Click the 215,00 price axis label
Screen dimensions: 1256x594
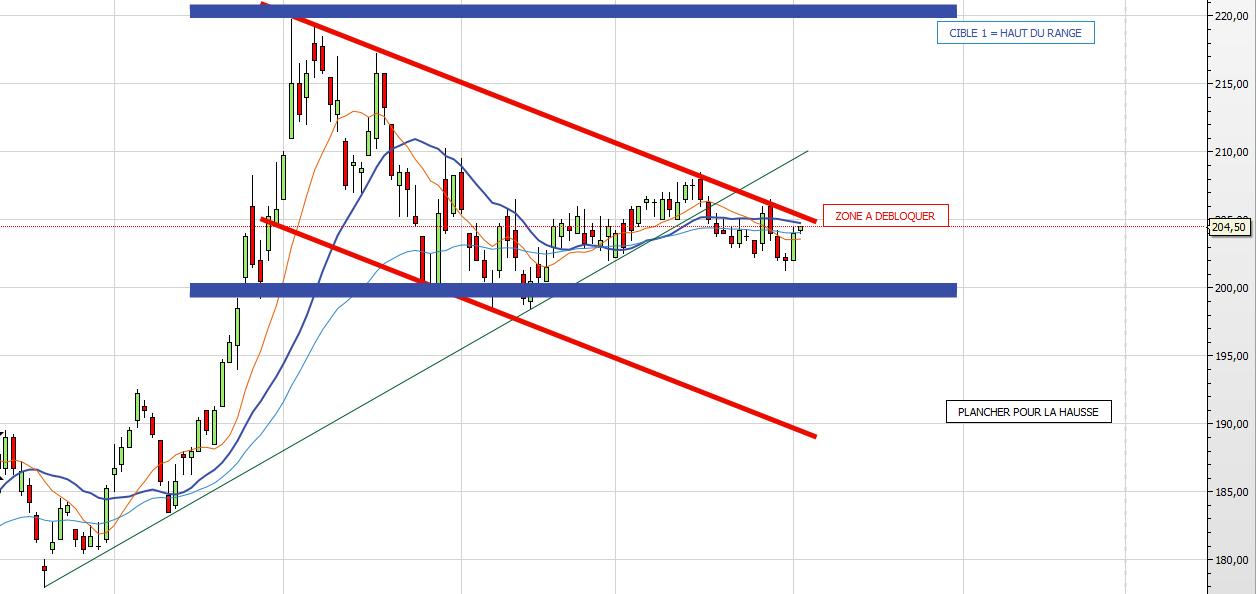(x=1230, y=84)
